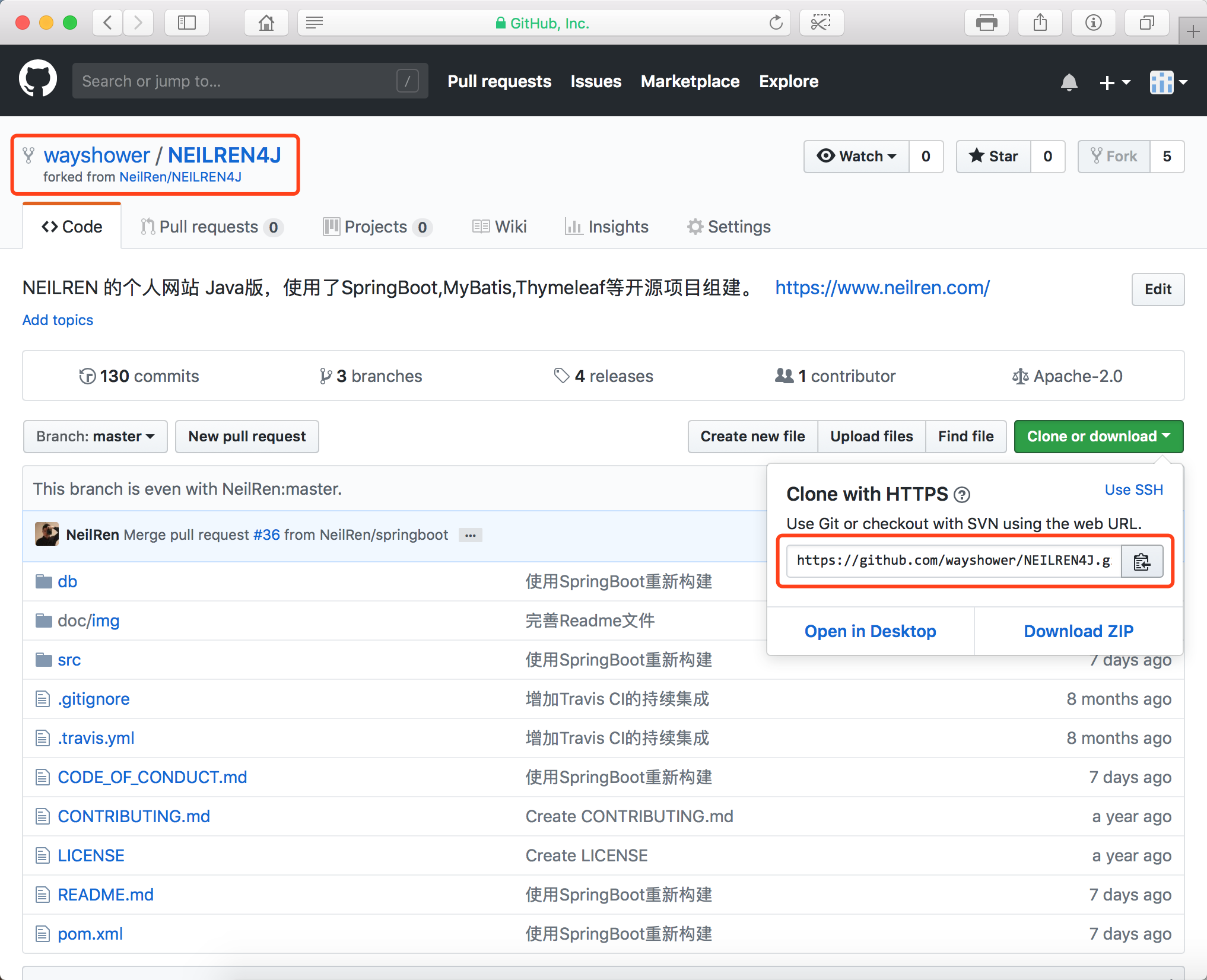The image size is (1207, 980).
Task: View the 3 branches
Action: click(x=371, y=376)
